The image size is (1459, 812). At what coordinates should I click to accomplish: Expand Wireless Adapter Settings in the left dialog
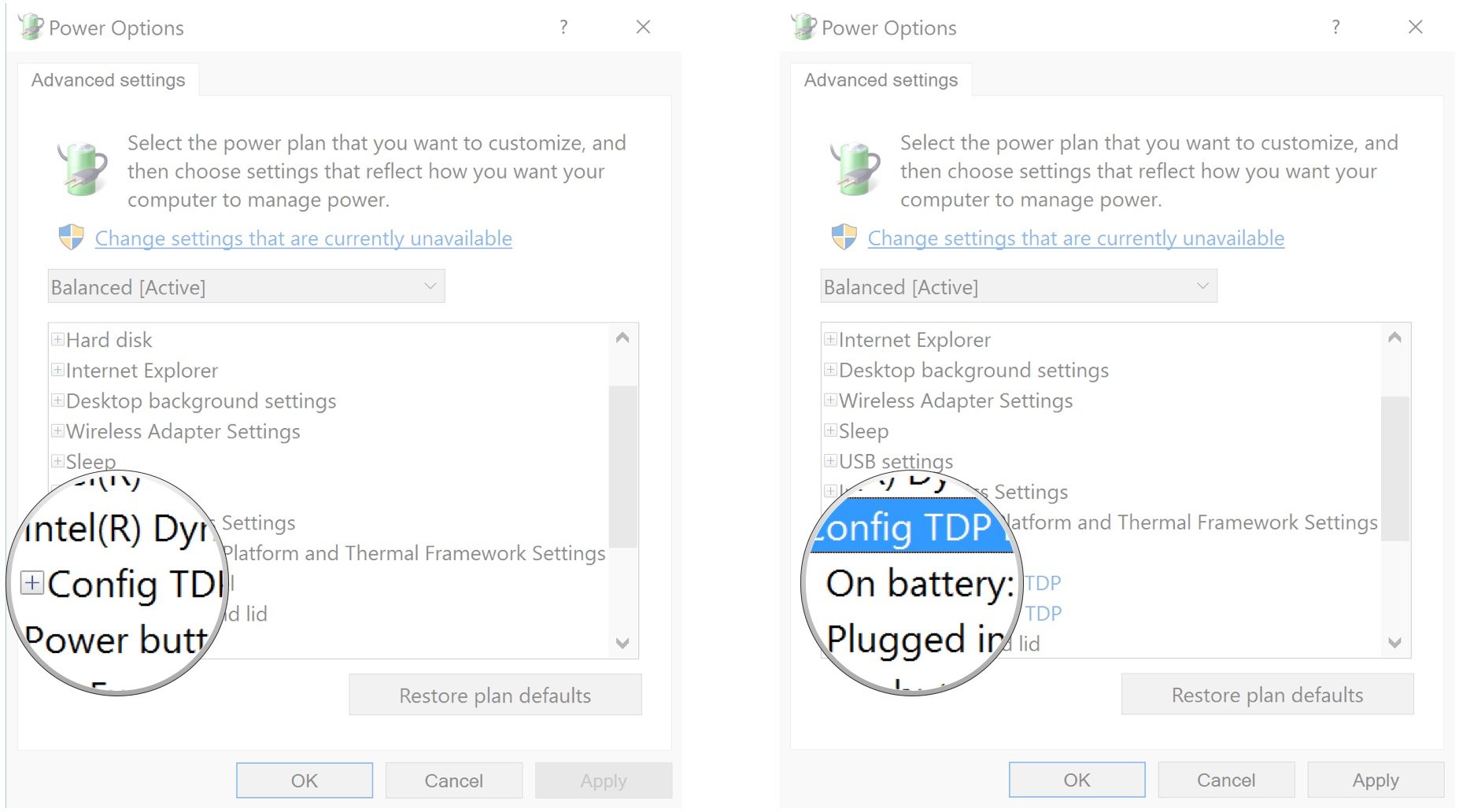coord(57,431)
